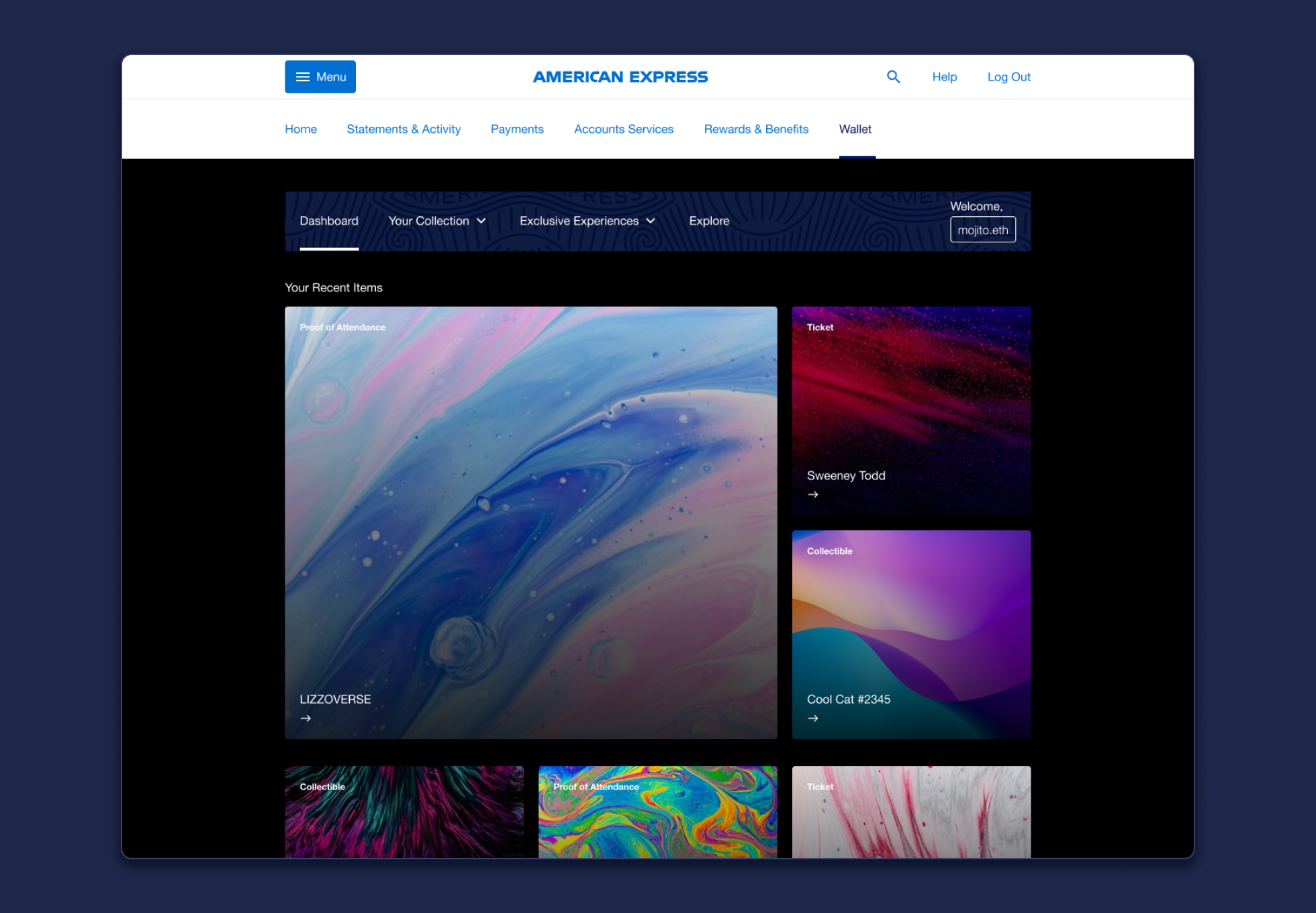1316x913 pixels.
Task: Open Statements & Activity tab
Action: (x=404, y=129)
